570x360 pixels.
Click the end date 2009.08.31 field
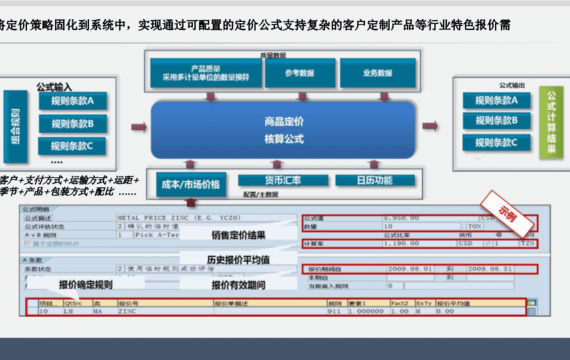[x=490, y=269]
